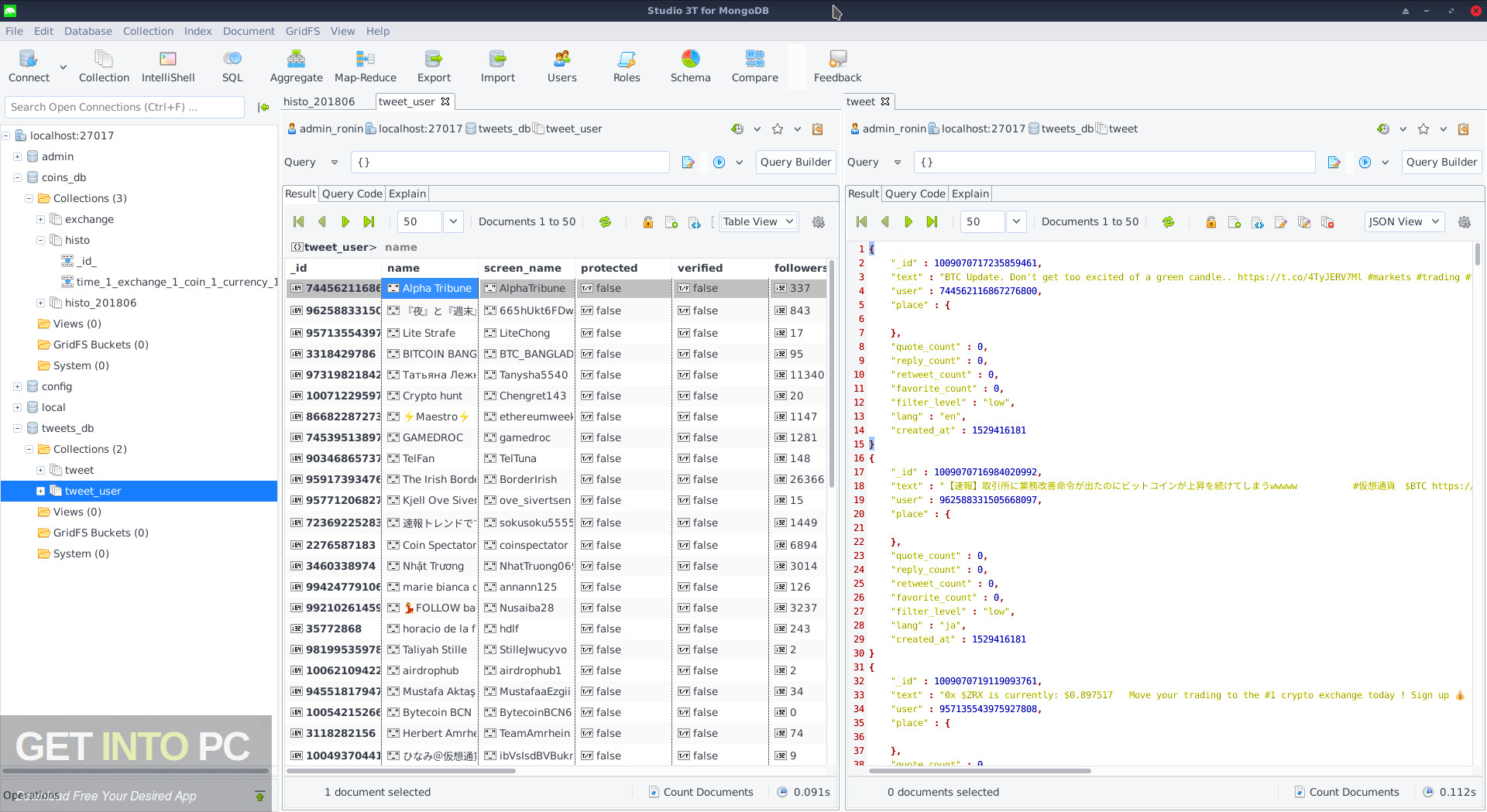The height and width of the screenshot is (812, 1487).
Task: Click Query Builder in tweet tab
Action: (1441, 163)
